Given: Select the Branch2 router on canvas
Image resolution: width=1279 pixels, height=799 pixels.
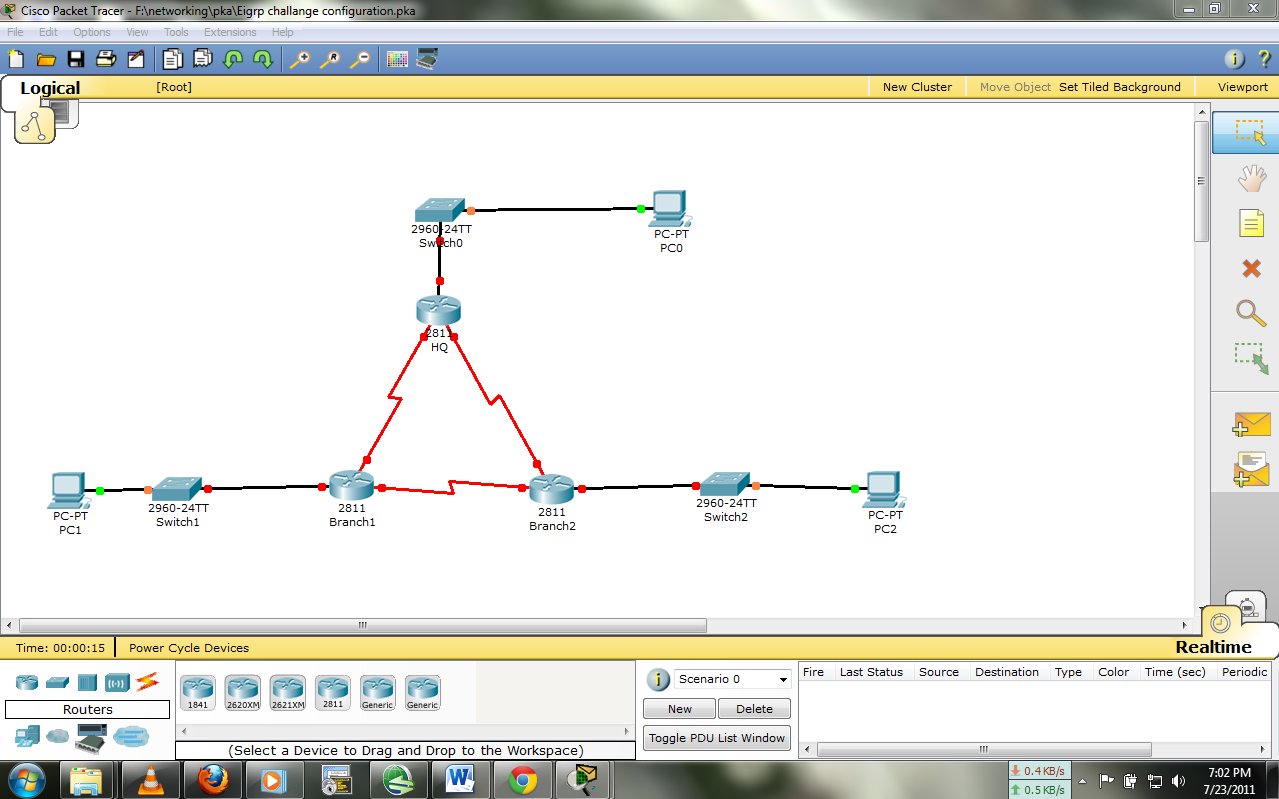Looking at the screenshot, I should coord(552,489).
